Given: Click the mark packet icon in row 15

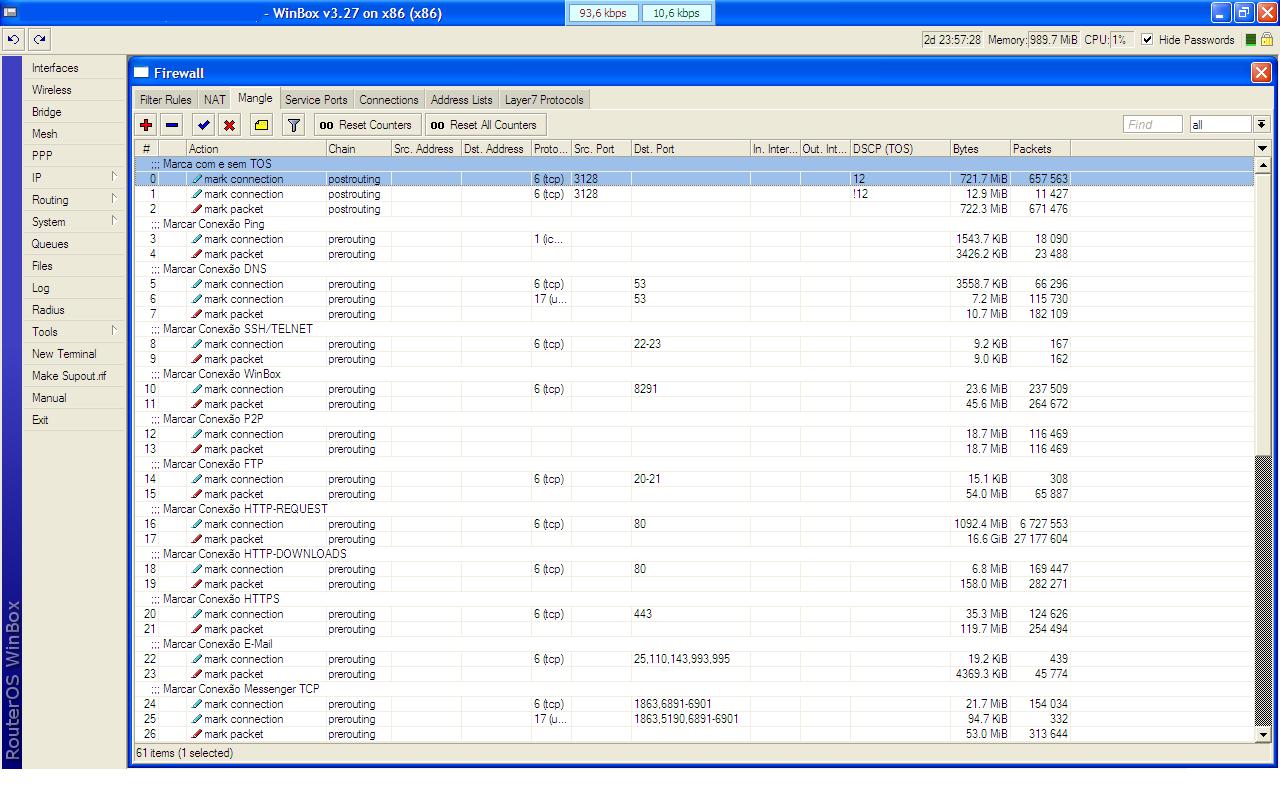Looking at the screenshot, I should pos(197,494).
